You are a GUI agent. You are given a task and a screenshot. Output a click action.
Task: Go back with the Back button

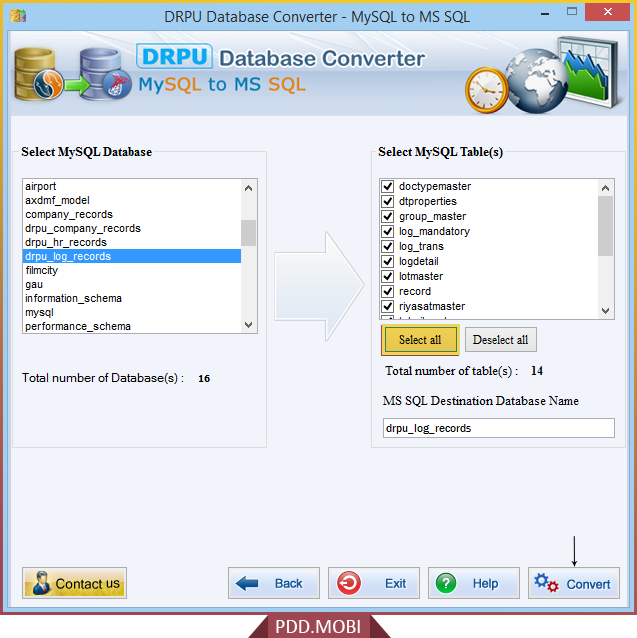point(274,583)
